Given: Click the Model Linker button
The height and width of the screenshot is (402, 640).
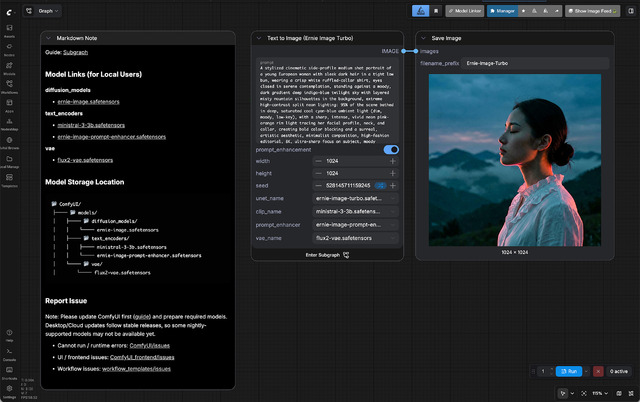Looking at the screenshot, I should (x=463, y=11).
